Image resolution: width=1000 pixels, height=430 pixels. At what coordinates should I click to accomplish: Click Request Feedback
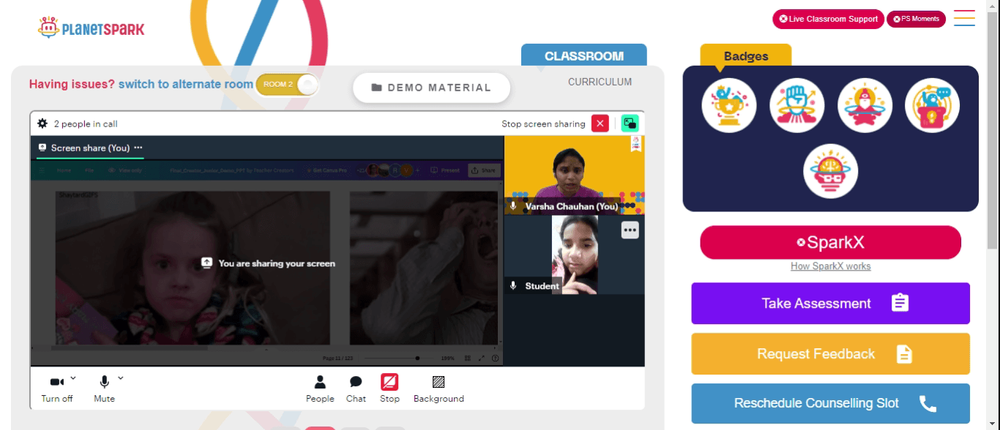[x=830, y=353]
